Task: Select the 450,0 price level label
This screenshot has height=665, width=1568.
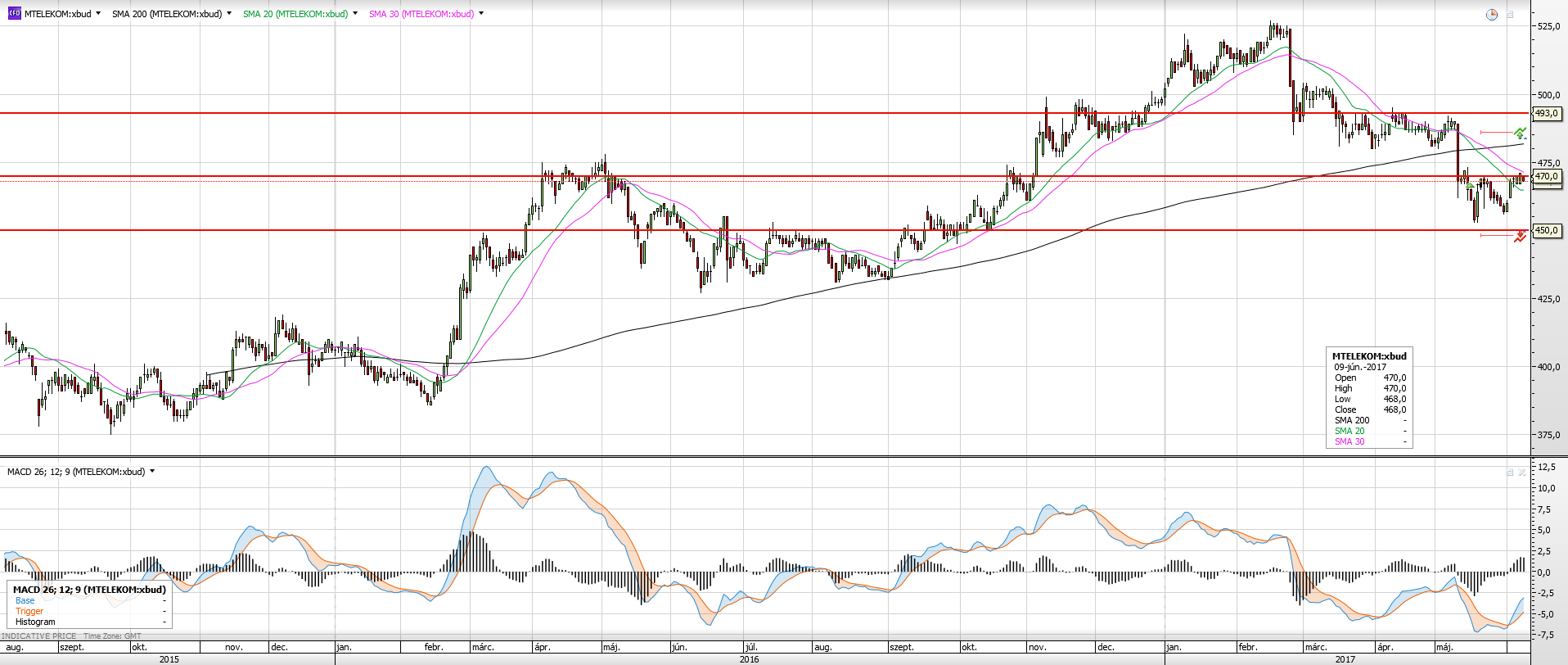Action: point(1546,230)
